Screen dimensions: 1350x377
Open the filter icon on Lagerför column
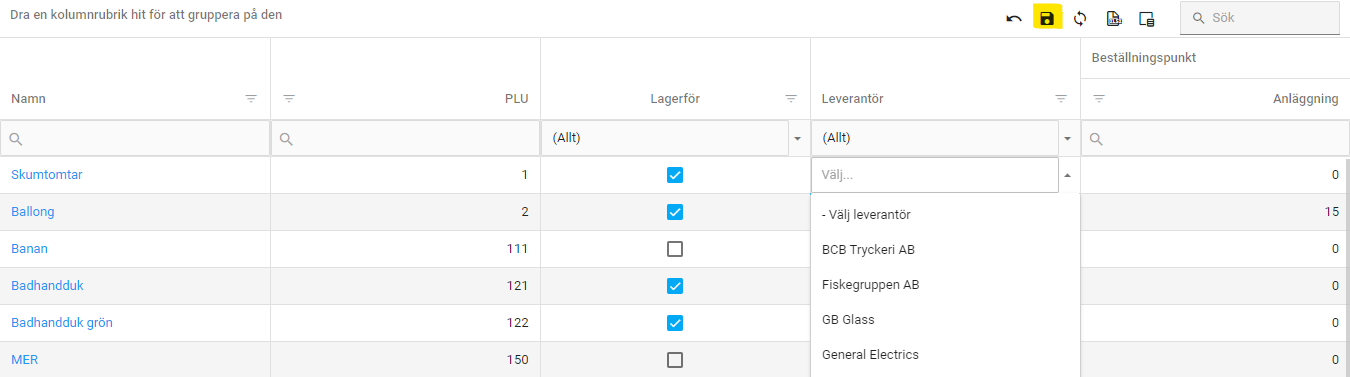point(791,99)
